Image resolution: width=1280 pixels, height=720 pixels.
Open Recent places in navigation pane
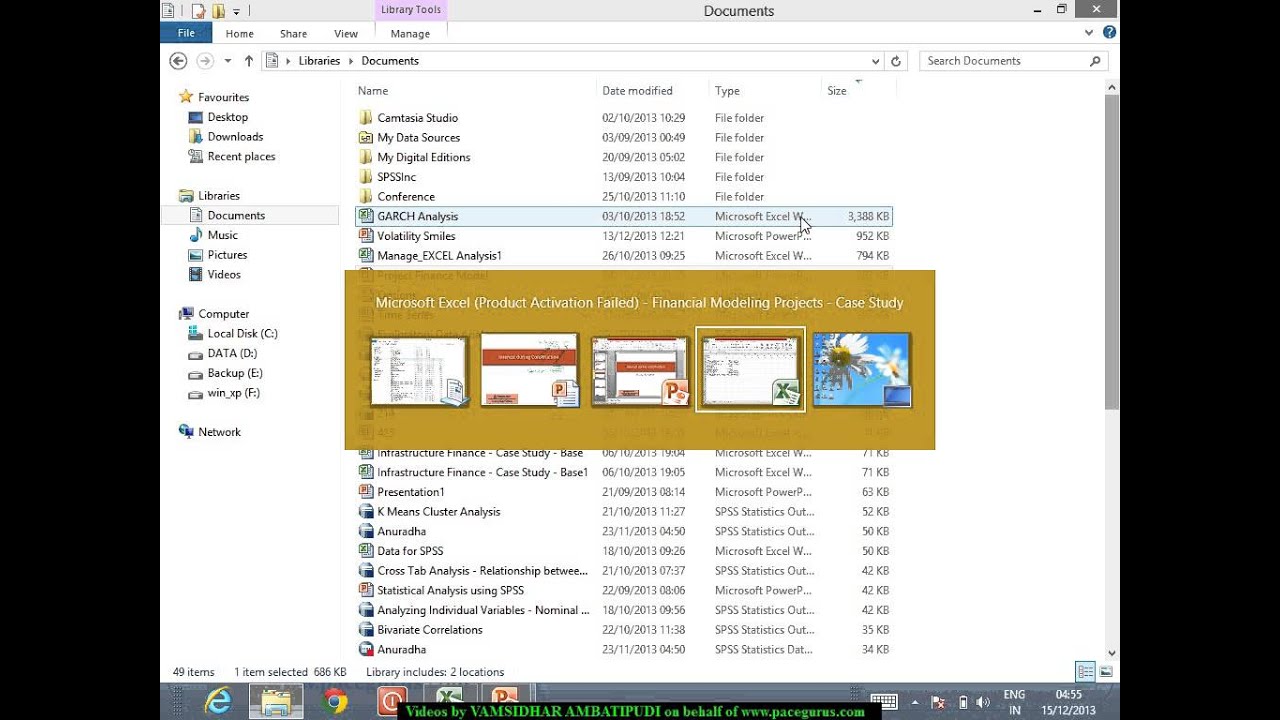241,157
